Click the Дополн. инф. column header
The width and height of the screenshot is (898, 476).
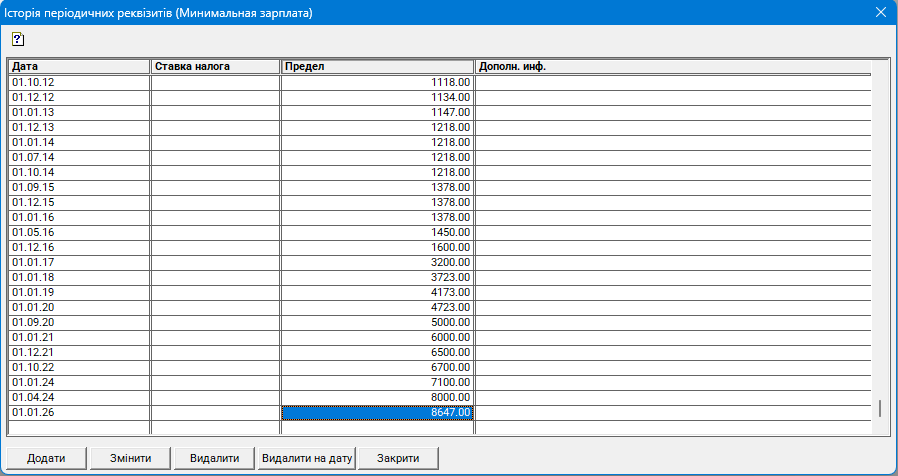tap(672, 66)
